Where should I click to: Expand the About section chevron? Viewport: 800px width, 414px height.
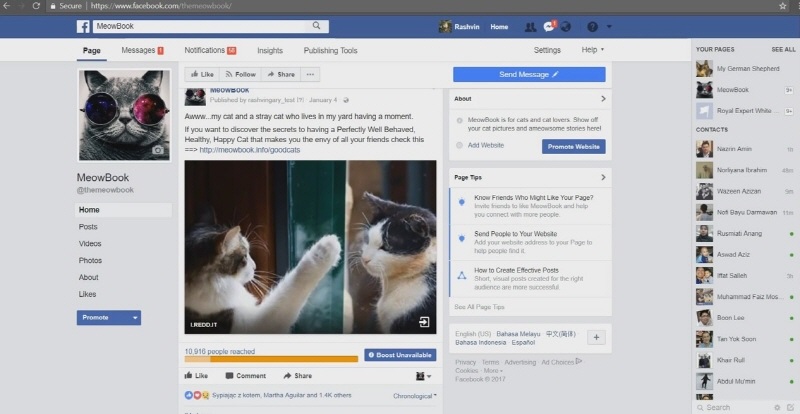603,99
